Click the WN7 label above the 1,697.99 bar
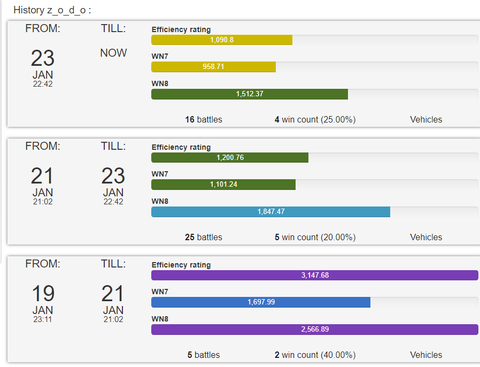This screenshot has width=480, height=367. [160, 292]
